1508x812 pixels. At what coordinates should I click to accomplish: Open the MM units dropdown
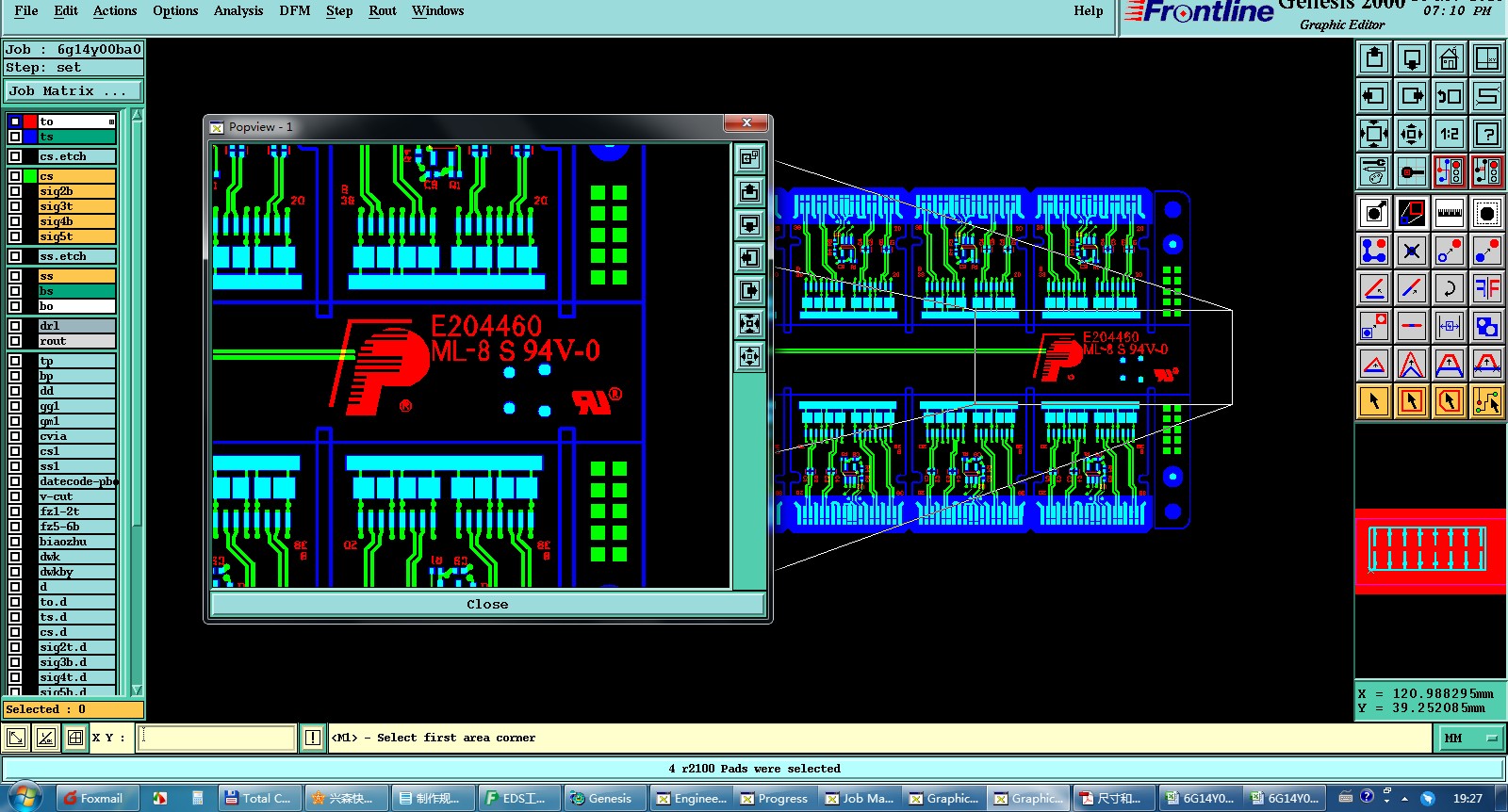click(x=1469, y=739)
